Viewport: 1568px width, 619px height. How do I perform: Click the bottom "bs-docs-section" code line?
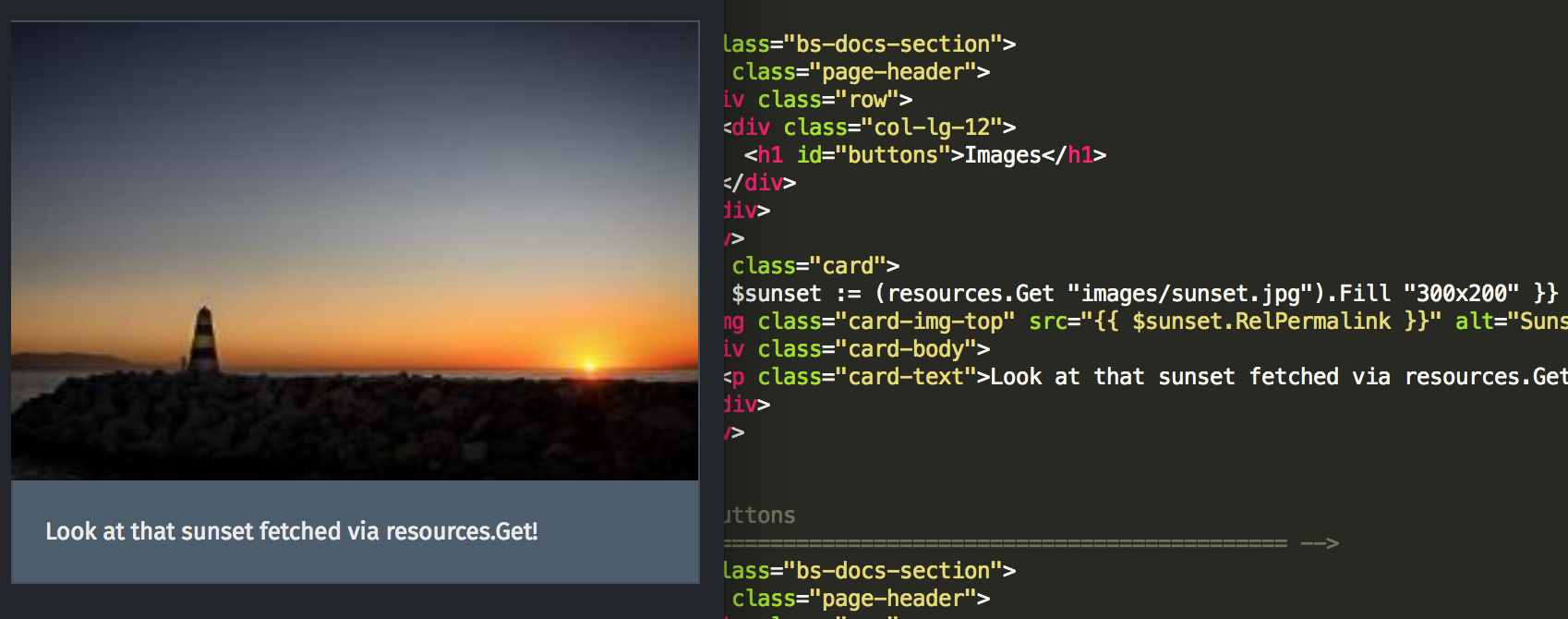click(868, 571)
